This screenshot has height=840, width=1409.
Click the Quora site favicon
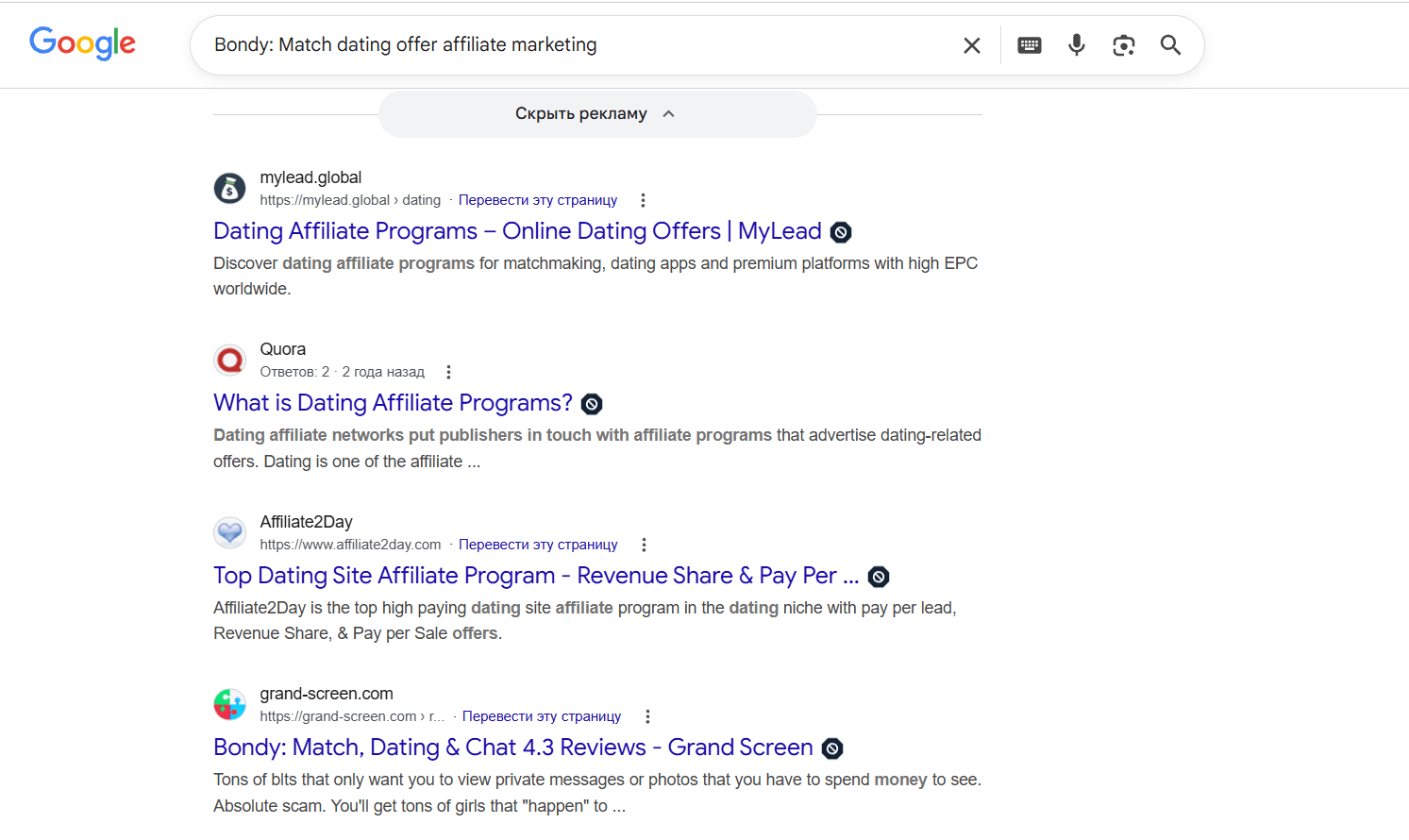click(x=229, y=360)
